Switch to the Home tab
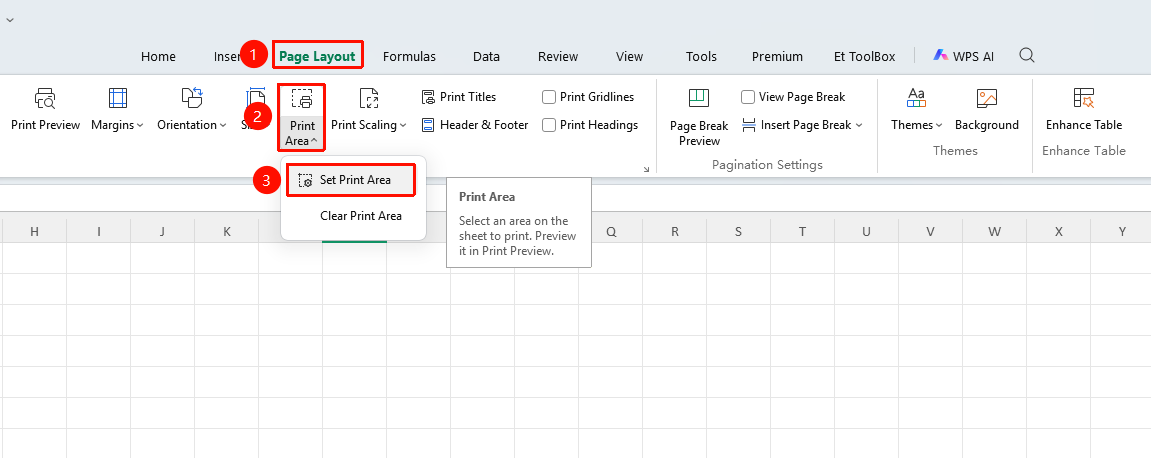This screenshot has width=1151, height=458. [x=159, y=57]
